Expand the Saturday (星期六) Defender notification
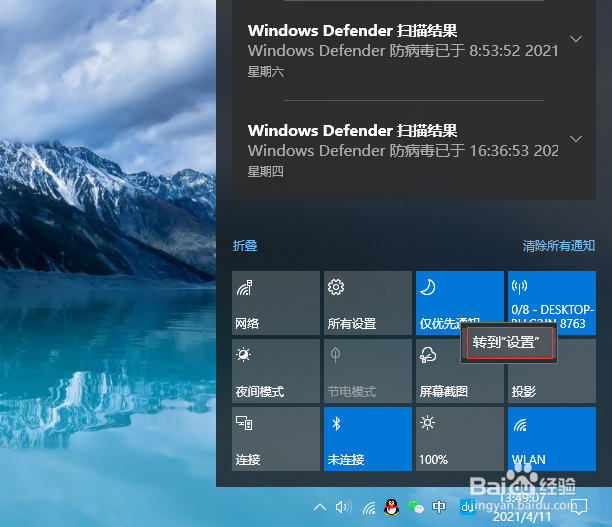This screenshot has height=527, width=612. 576,39
